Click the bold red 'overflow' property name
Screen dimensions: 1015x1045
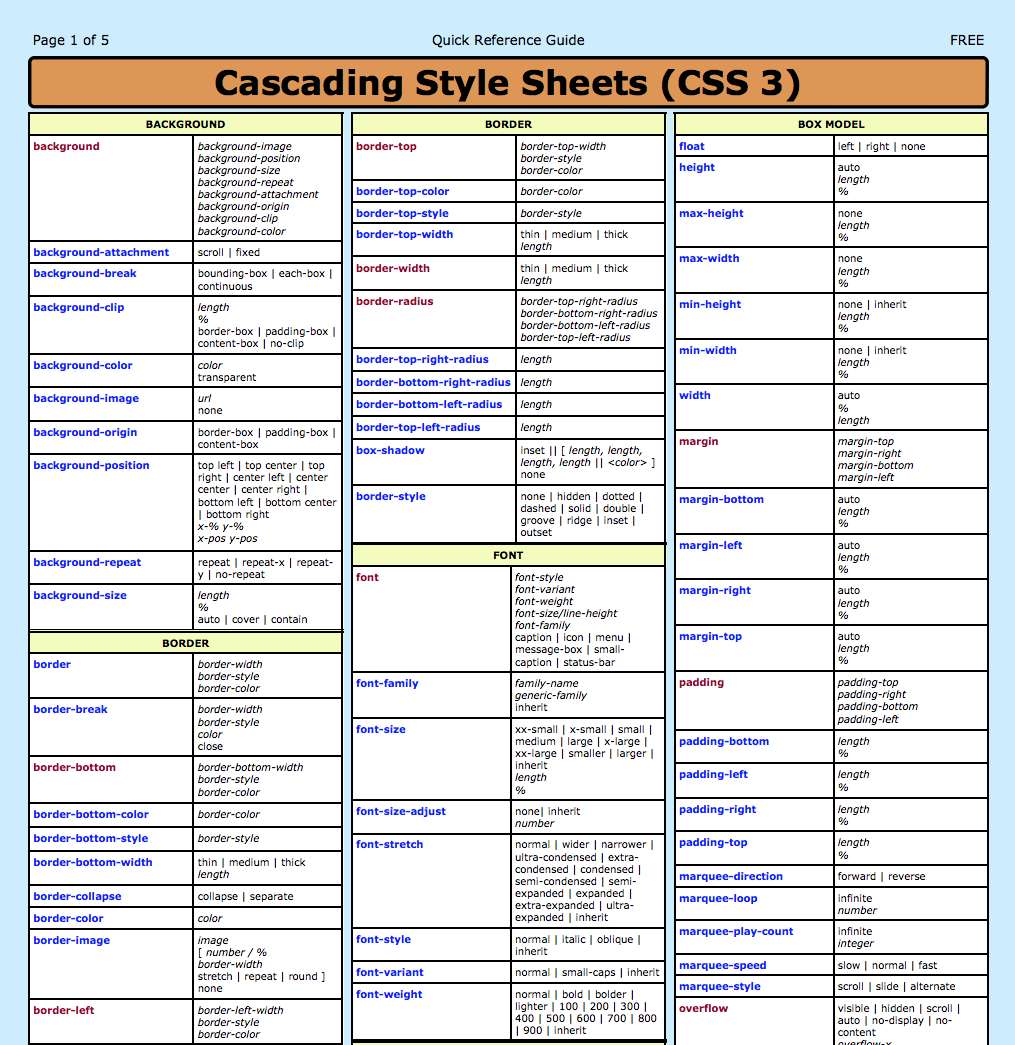[x=703, y=1008]
